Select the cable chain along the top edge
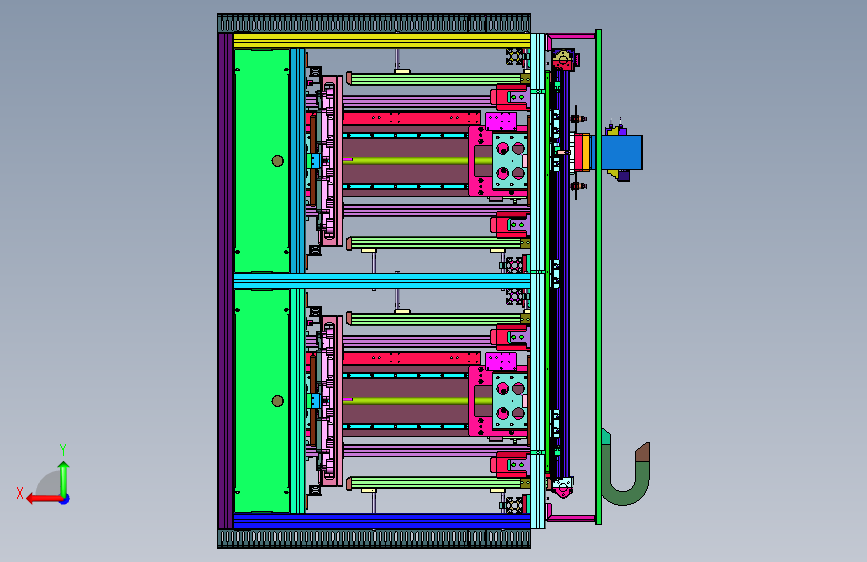The image size is (867, 562). (x=374, y=23)
